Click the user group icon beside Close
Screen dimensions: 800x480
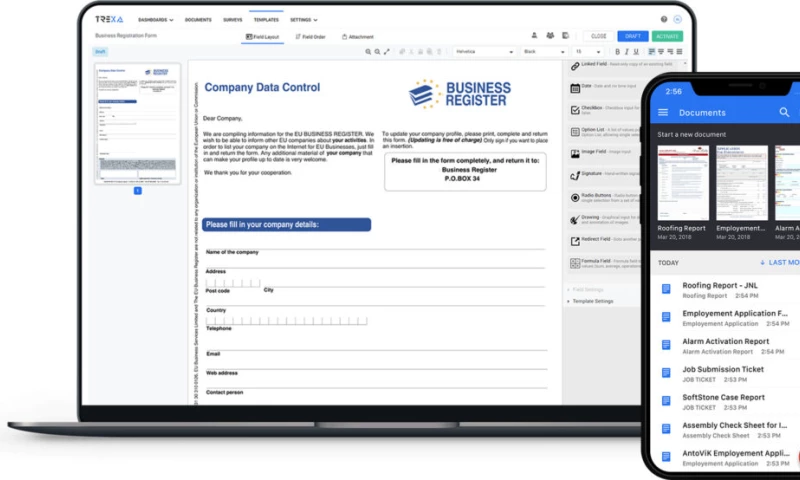[550, 36]
